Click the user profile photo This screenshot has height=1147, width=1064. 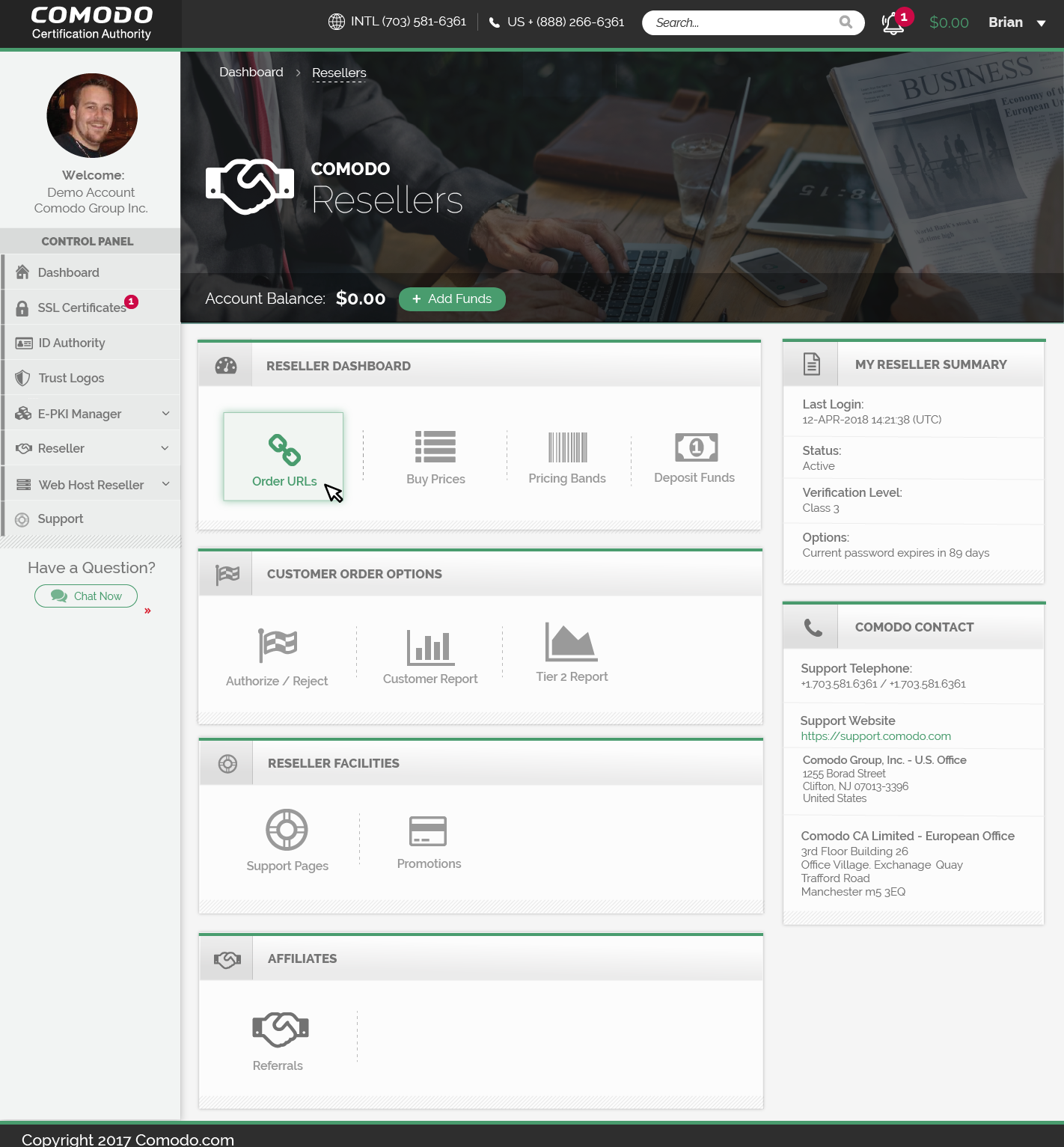pyautogui.click(x=92, y=115)
